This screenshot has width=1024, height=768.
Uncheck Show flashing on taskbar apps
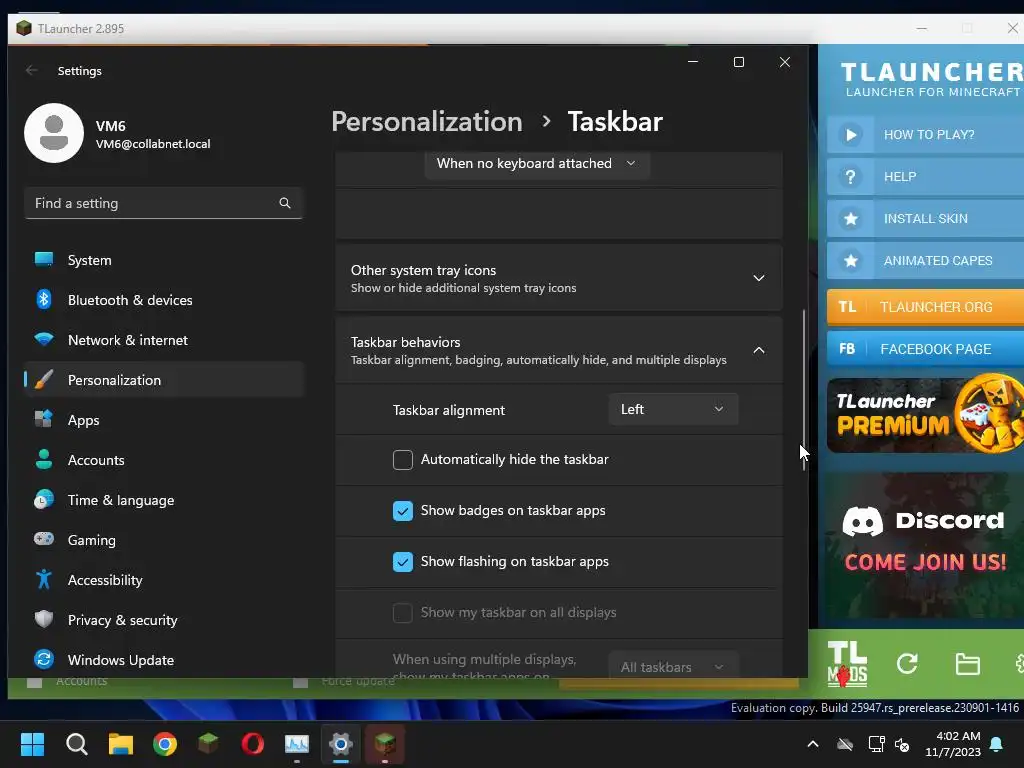pos(403,562)
